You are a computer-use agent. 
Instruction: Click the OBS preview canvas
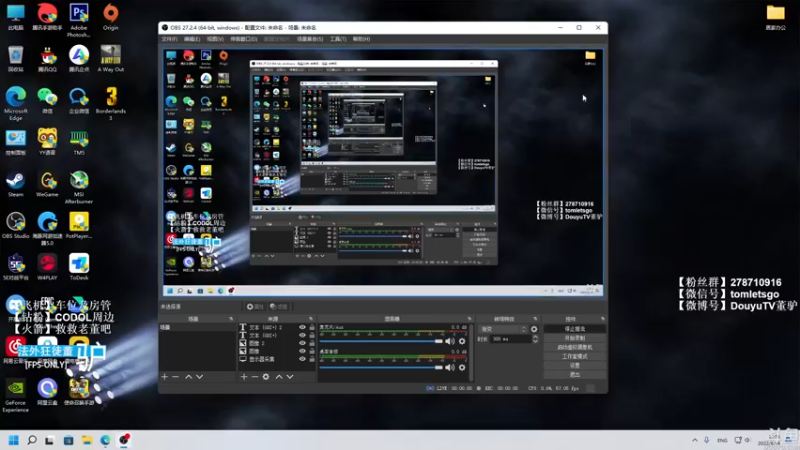[383, 172]
